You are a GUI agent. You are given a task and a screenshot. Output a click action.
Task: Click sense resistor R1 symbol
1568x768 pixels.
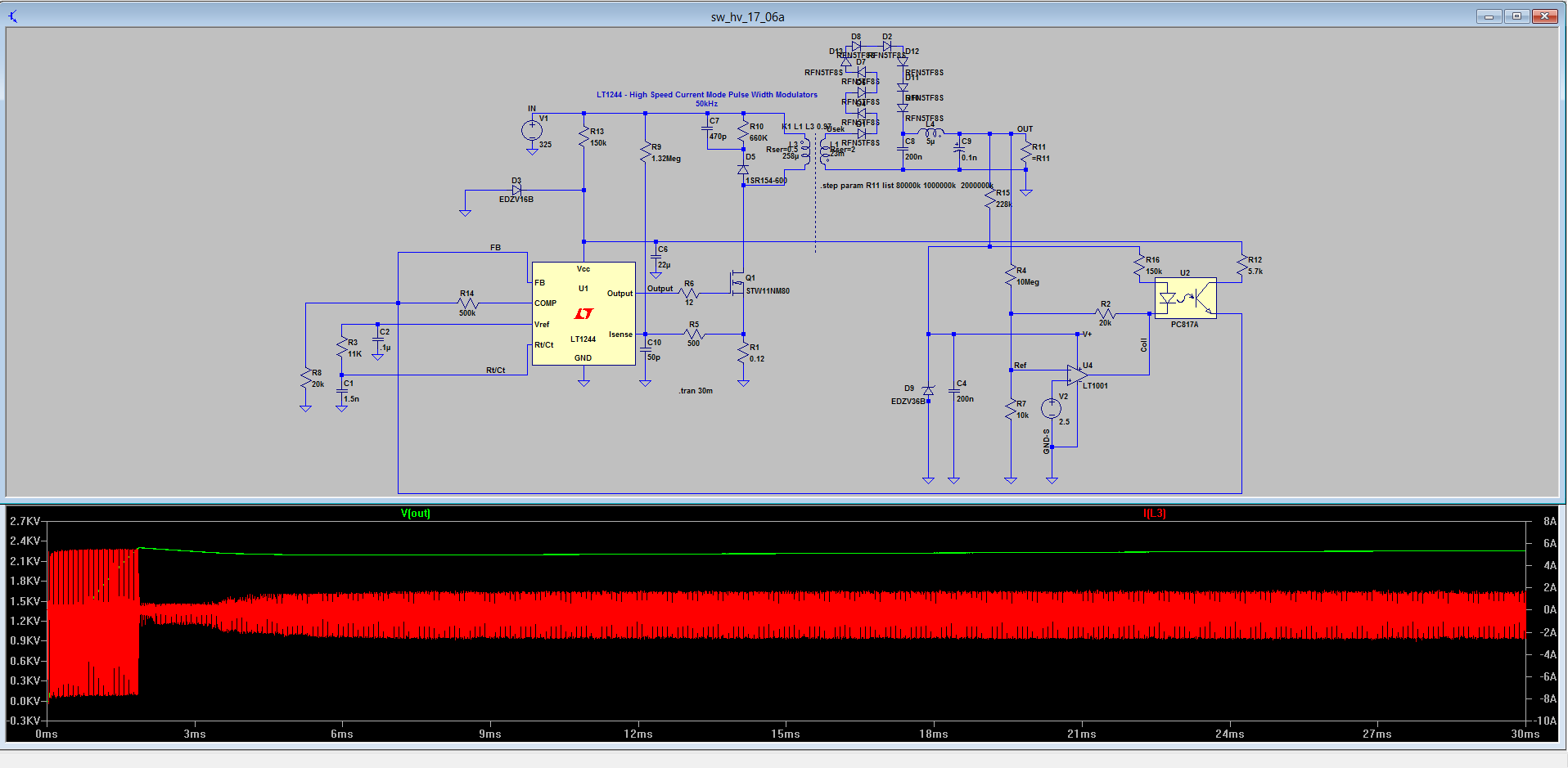pyautogui.click(x=743, y=353)
